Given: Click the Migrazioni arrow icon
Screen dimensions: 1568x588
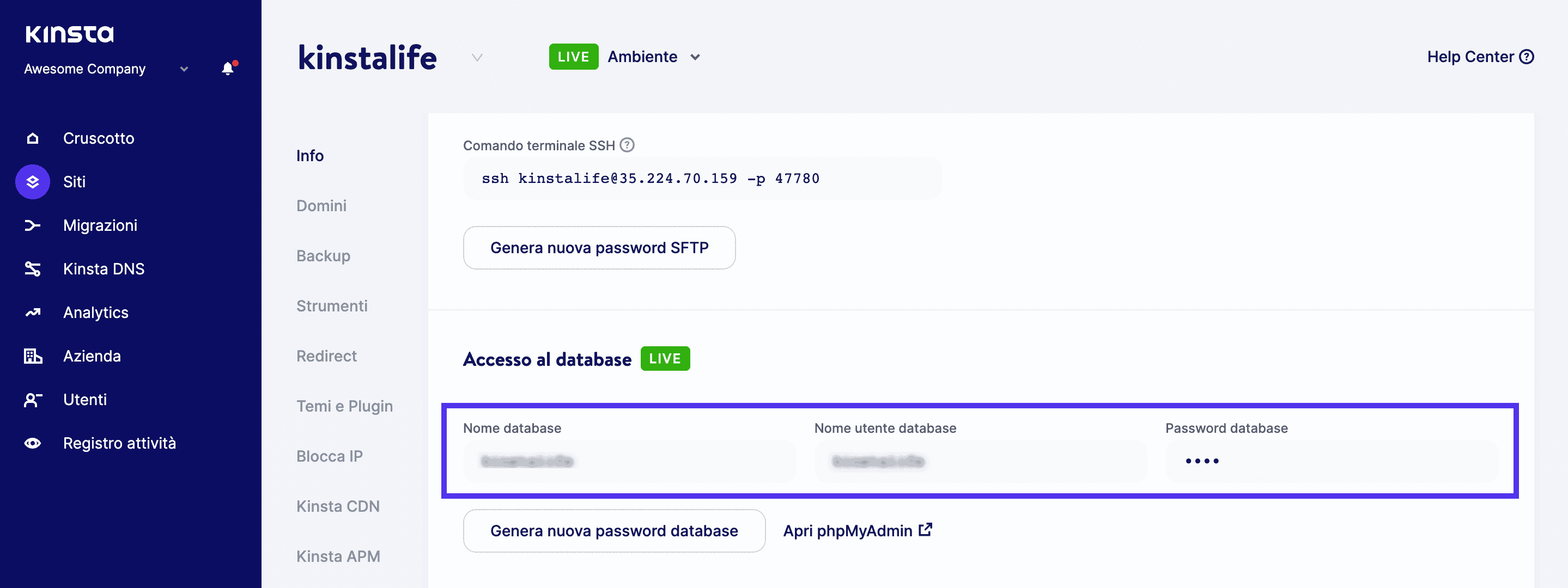Looking at the screenshot, I should click(33, 225).
